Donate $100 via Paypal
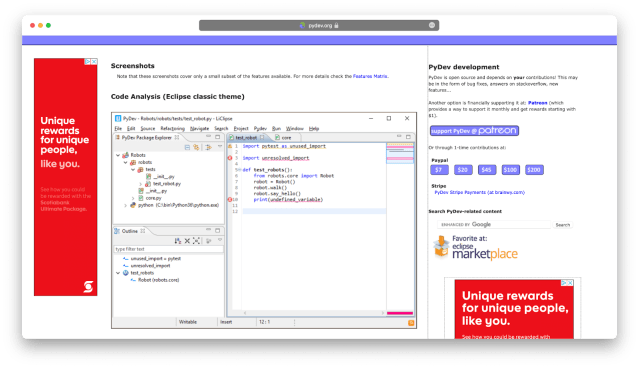The image size is (639, 368). pos(510,170)
